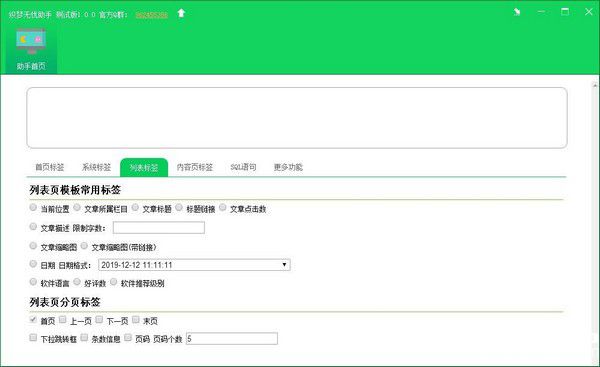Screen dimensions: 600x367
Task: Select the 软件推荐级别 radio button
Action: (x=114, y=282)
